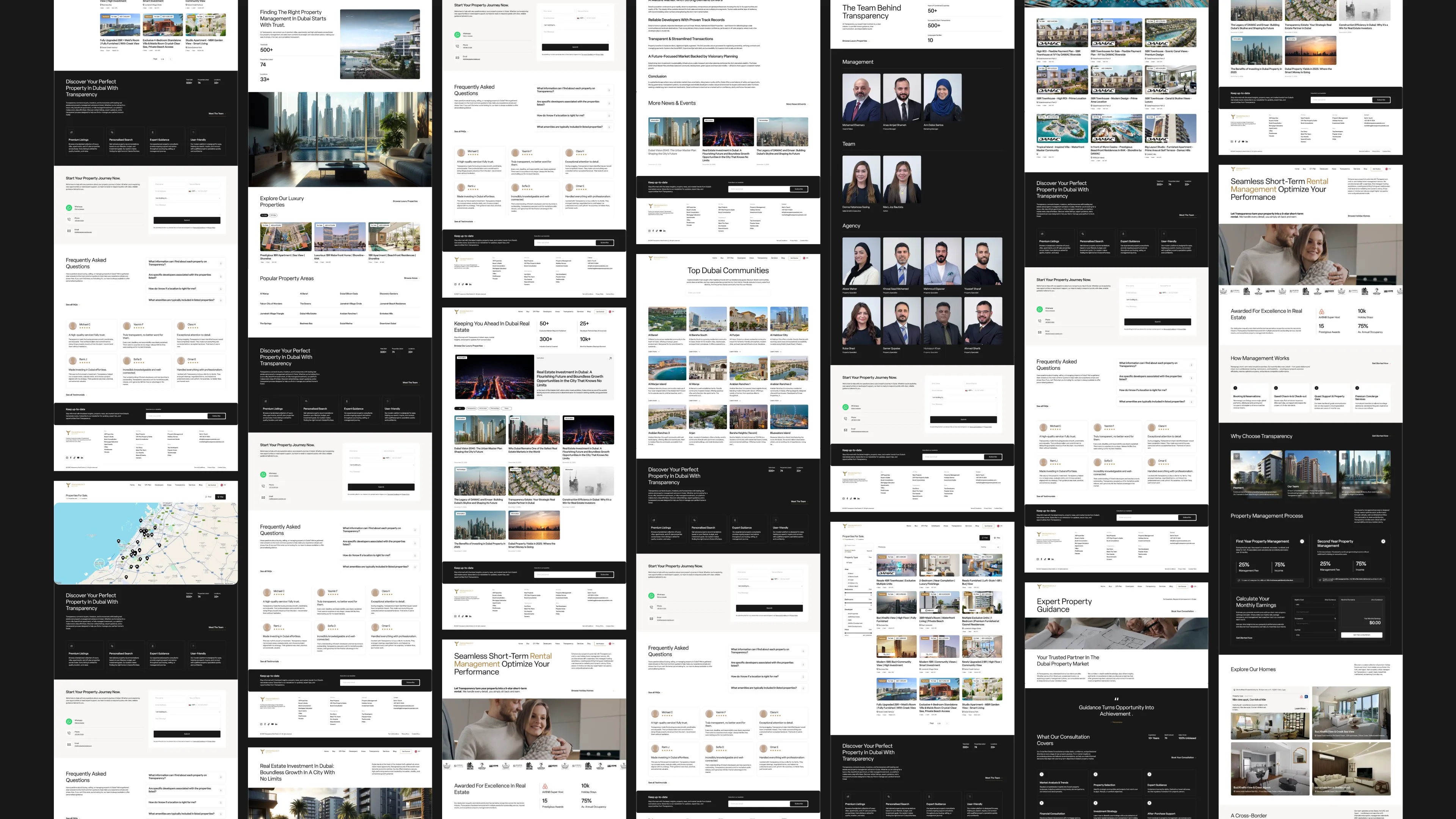The width and height of the screenshot is (1456, 819).
Task: Check the Al Barari area checkbox
Action: [x=846, y=574]
